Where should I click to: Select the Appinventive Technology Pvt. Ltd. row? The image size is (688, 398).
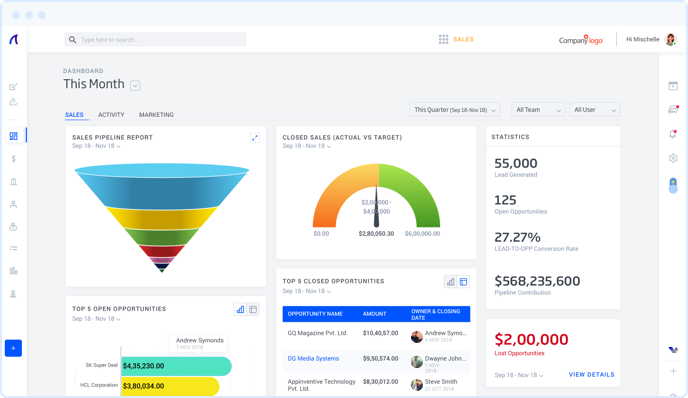coord(376,385)
